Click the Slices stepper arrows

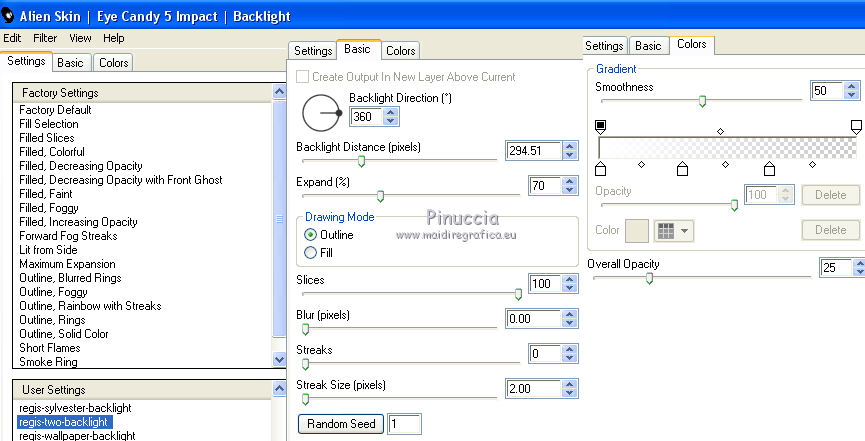coord(570,284)
